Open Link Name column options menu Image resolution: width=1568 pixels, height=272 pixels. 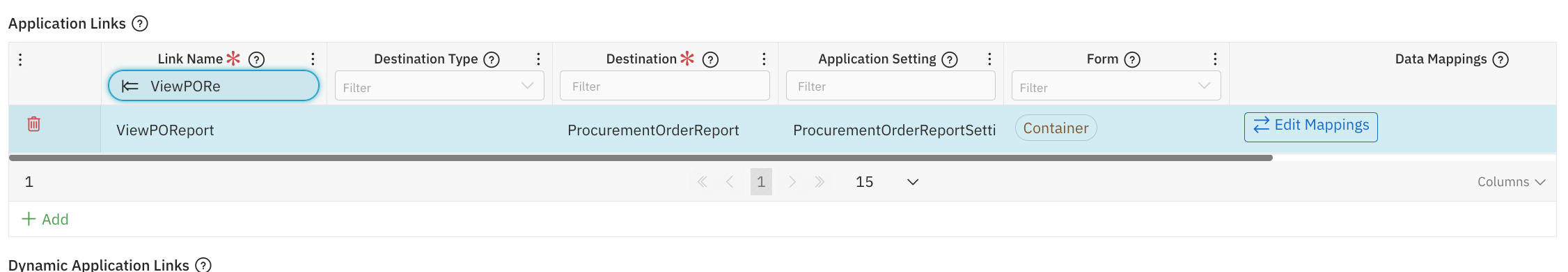pyautogui.click(x=313, y=59)
